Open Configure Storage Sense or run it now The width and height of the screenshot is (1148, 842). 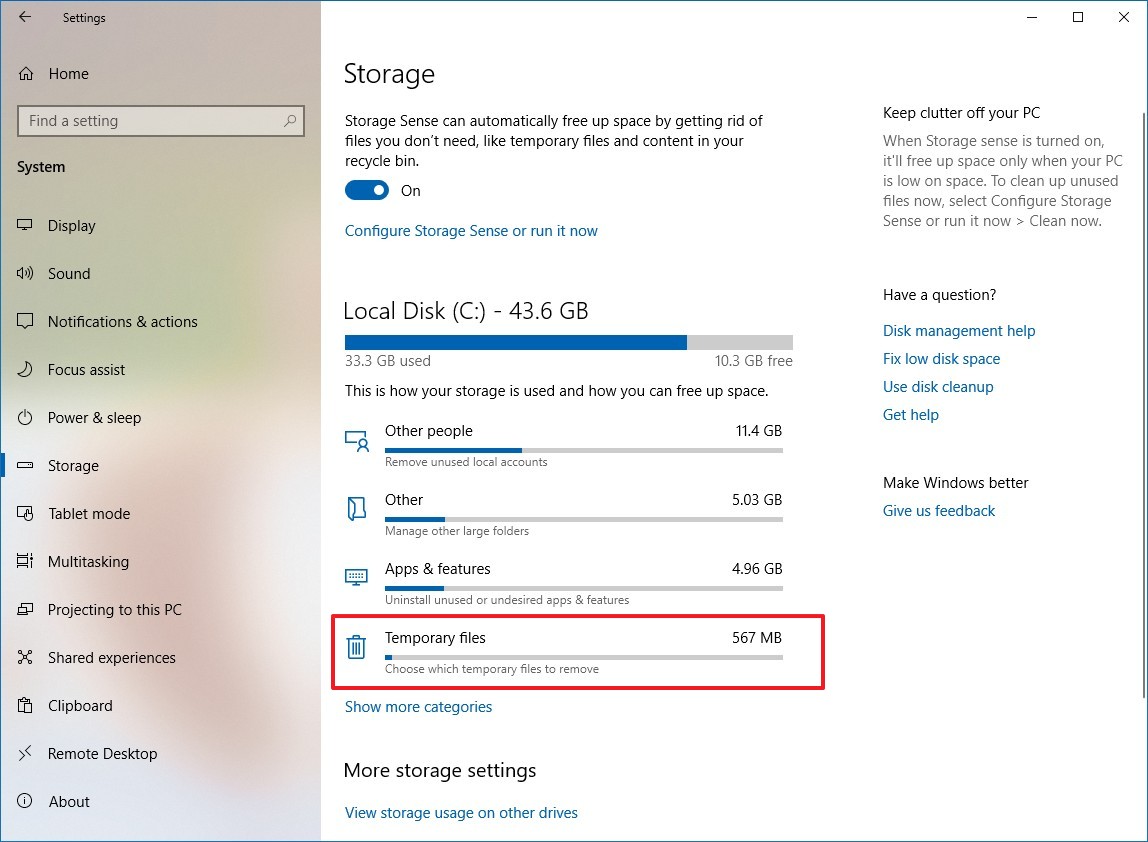click(x=471, y=231)
